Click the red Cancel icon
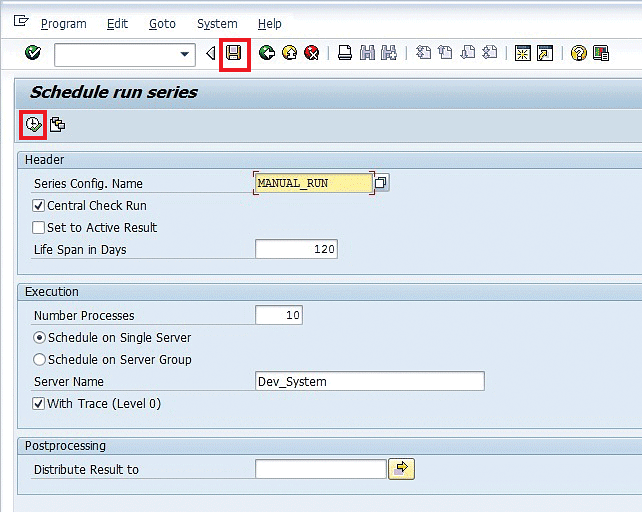This screenshot has width=642, height=512. point(311,53)
